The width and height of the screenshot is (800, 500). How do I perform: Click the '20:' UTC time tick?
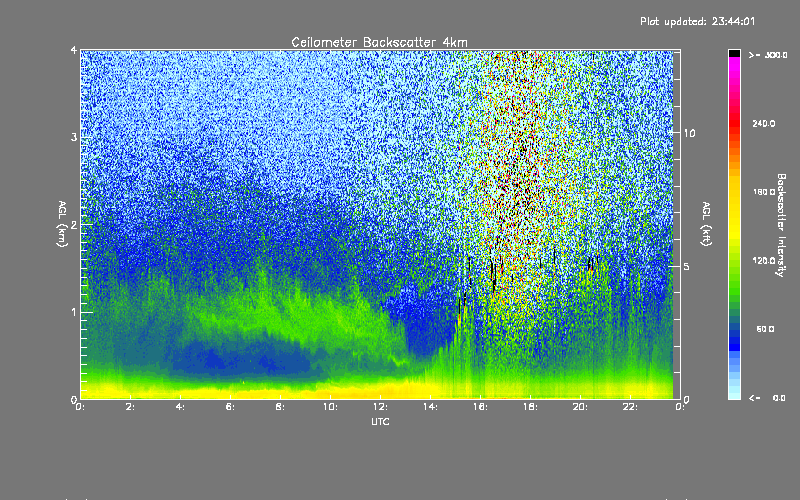580,407
